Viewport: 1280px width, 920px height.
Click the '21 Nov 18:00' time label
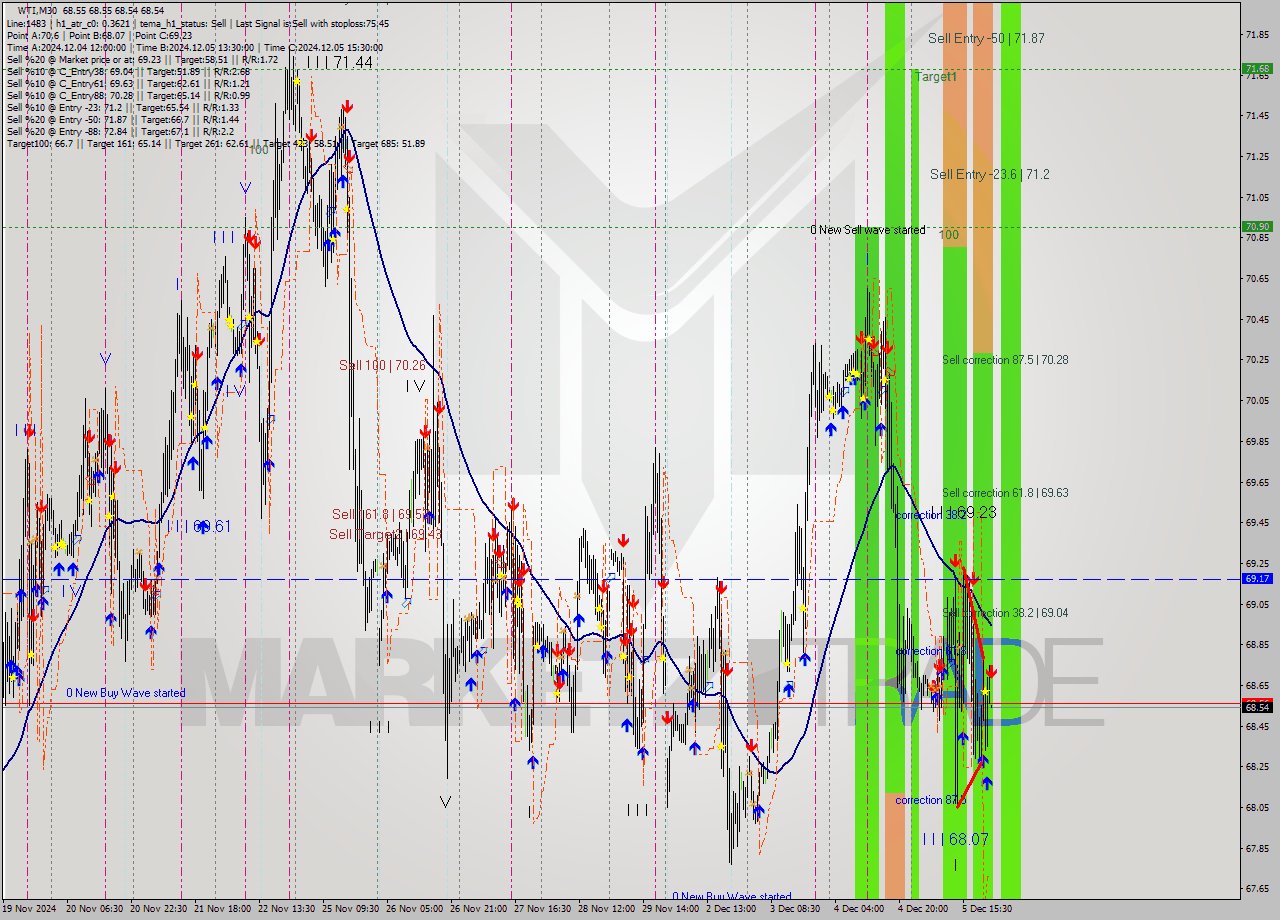223,909
